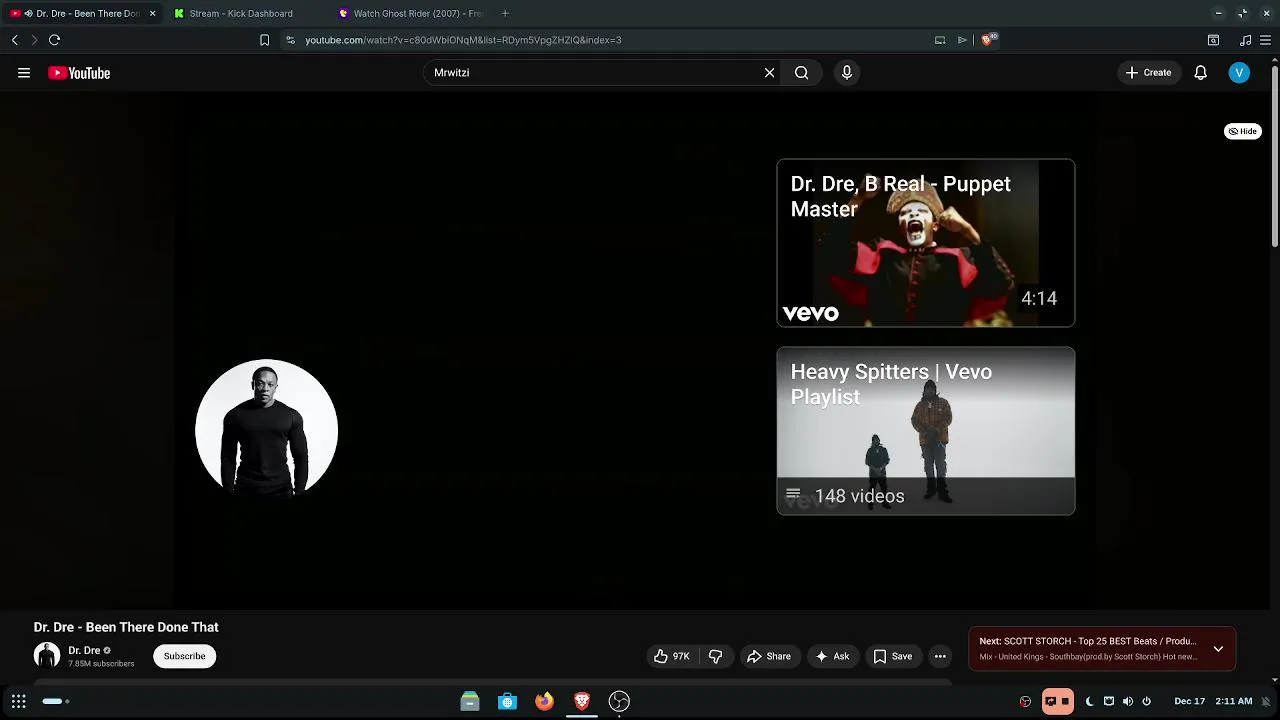1280x720 pixels.
Task: Click the 7.85M subscribers text
Action: coord(101,664)
